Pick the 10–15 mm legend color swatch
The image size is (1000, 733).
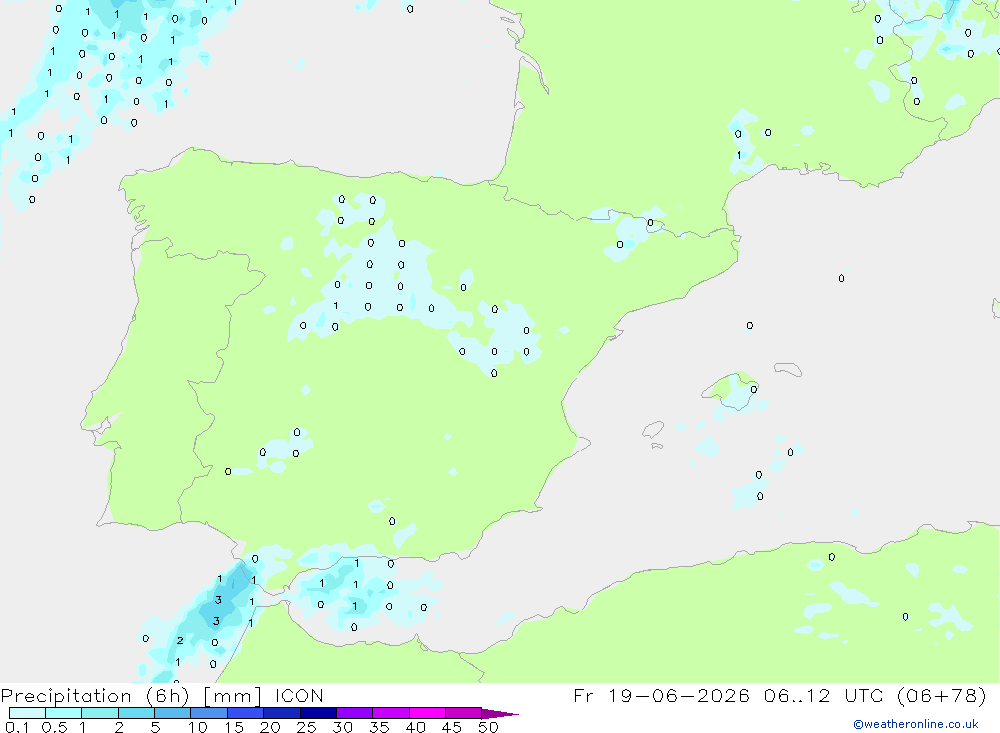[209, 713]
